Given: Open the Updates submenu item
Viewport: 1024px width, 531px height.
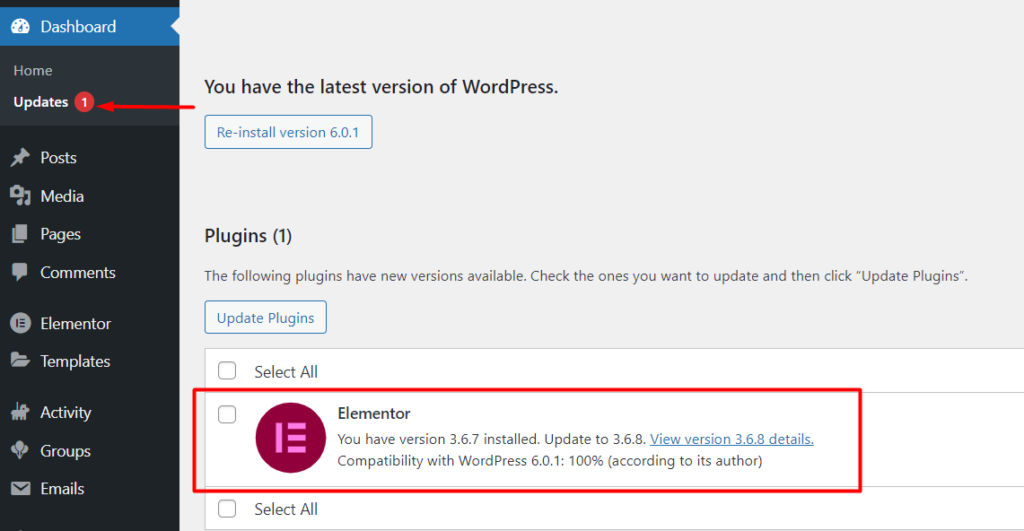Looking at the screenshot, I should point(40,102).
